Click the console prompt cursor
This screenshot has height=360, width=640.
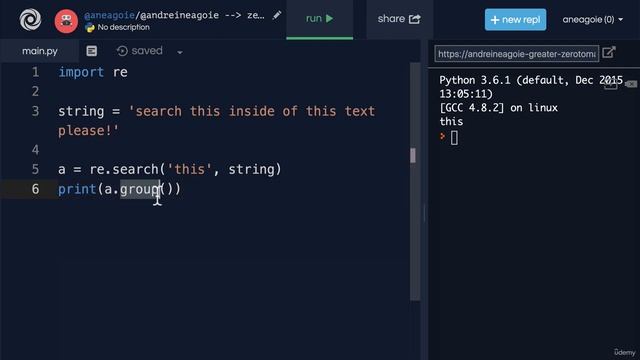[454, 138]
